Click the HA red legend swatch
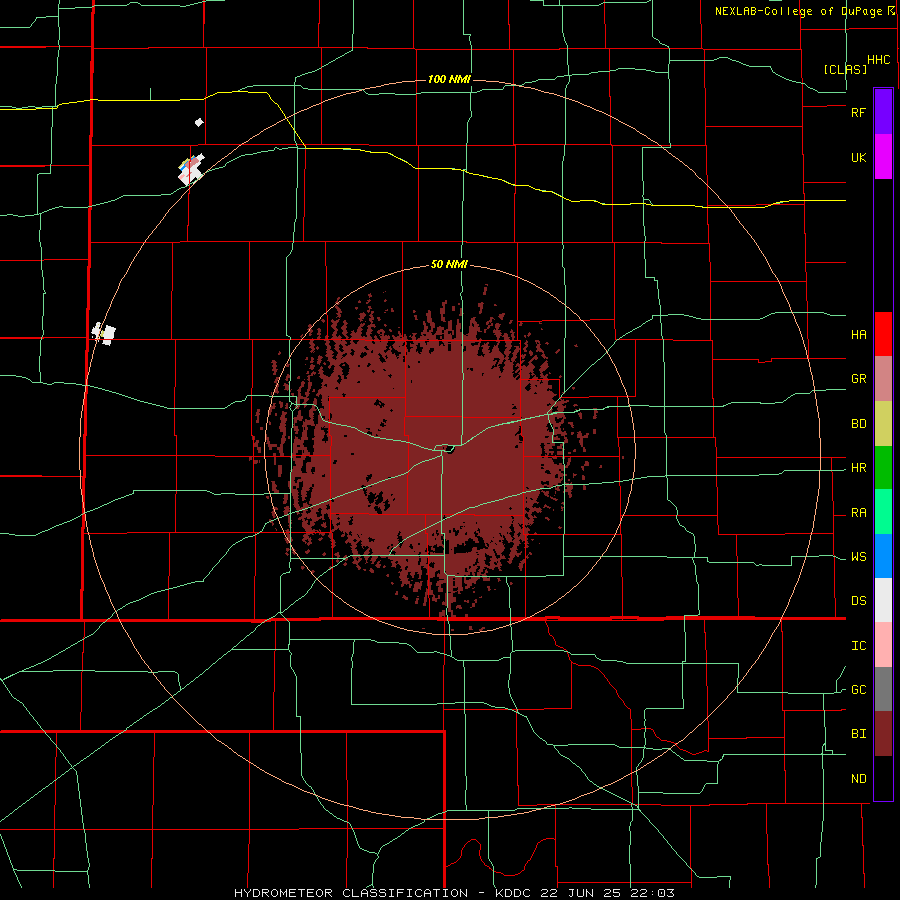 (x=883, y=334)
